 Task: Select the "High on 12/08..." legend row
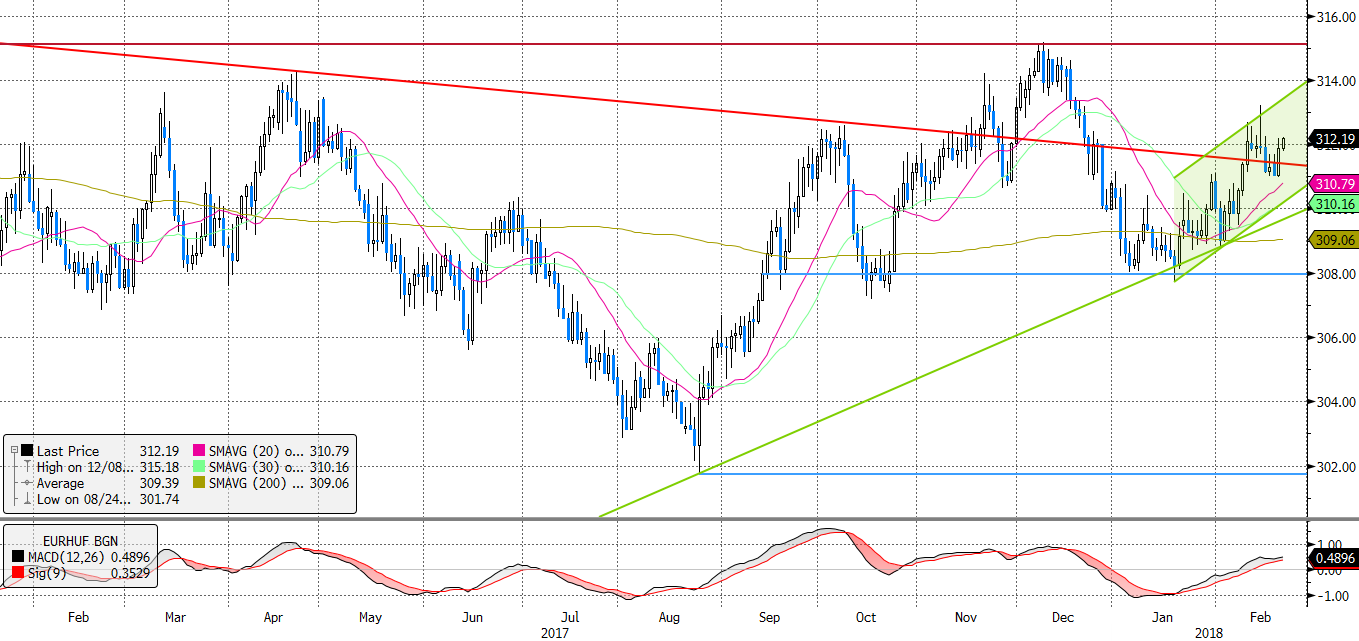[86, 467]
